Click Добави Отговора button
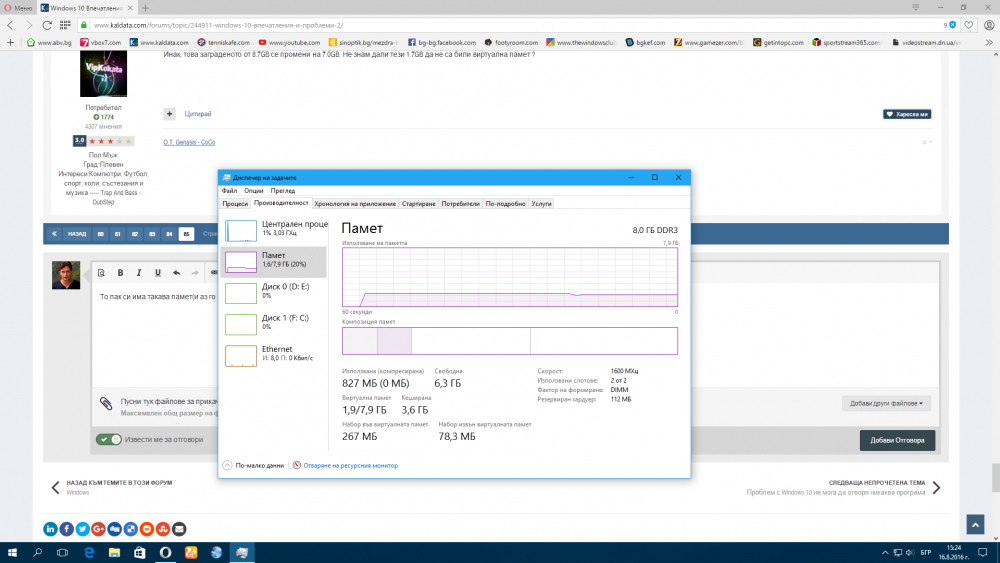The width and height of the screenshot is (1000, 563). click(x=897, y=440)
